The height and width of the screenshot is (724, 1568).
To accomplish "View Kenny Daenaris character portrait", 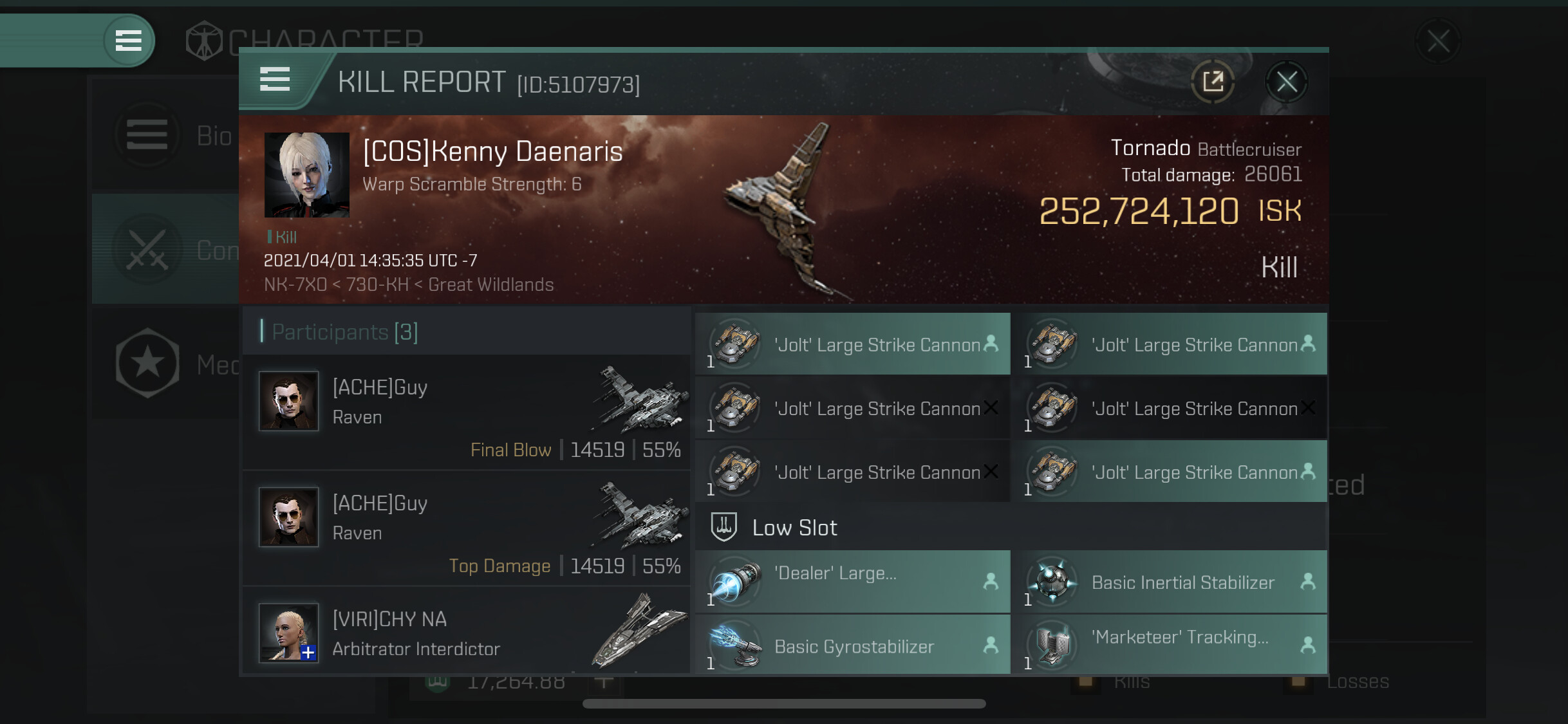I will click(307, 174).
